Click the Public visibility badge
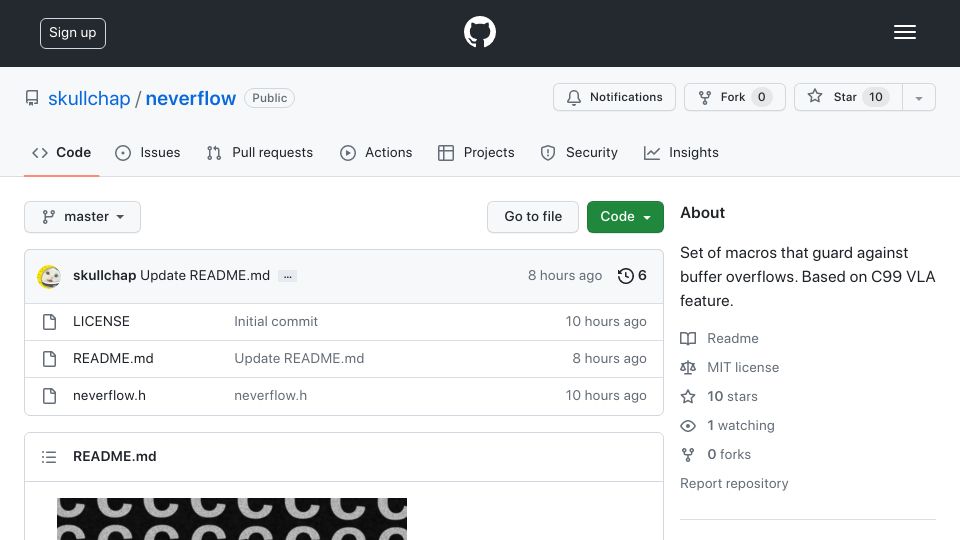The image size is (960, 540). tap(269, 98)
